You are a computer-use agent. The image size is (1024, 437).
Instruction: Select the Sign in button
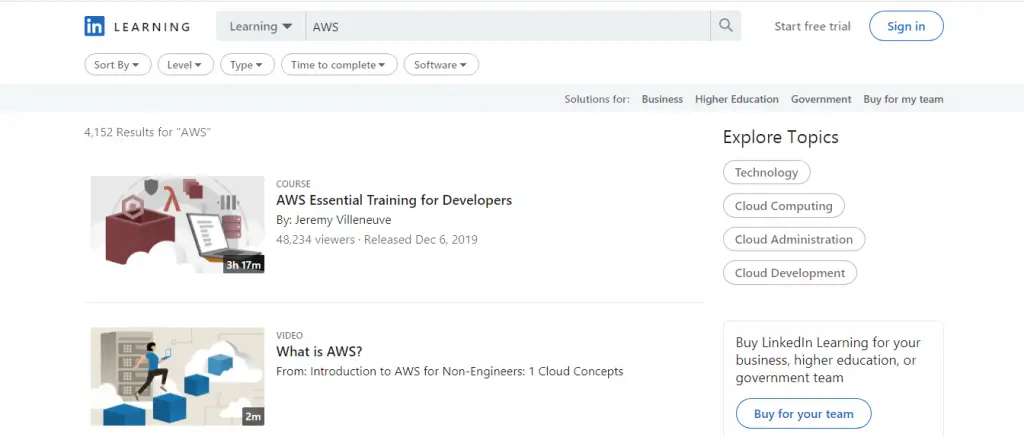coord(906,26)
